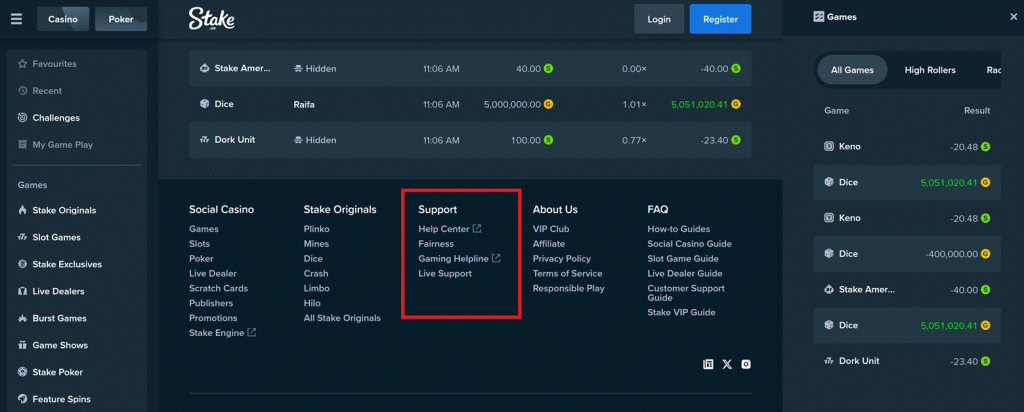Click the Burst Games icon
The width and height of the screenshot is (1024, 412).
[23, 319]
